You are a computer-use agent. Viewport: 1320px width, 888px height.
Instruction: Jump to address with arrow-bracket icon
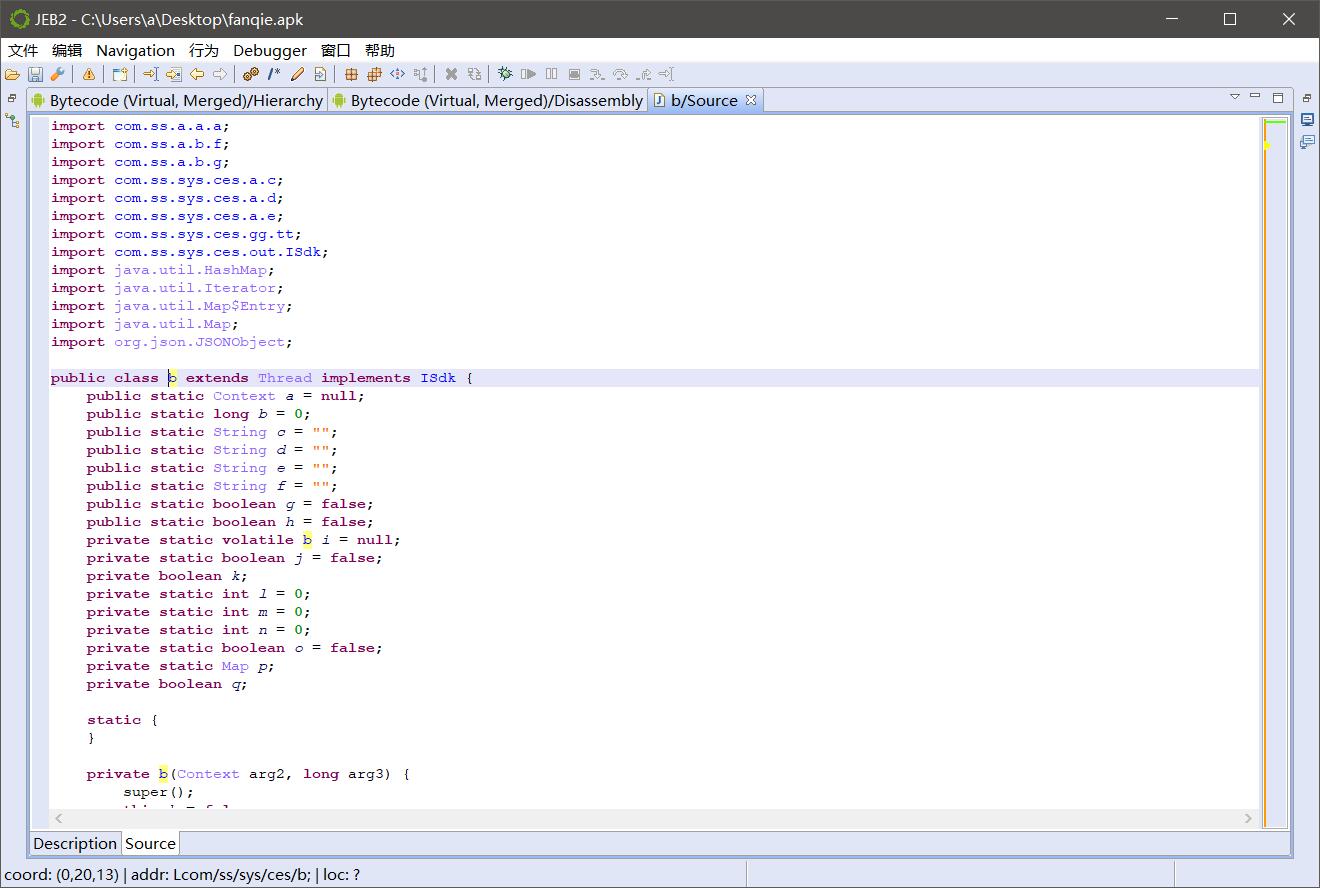point(150,74)
